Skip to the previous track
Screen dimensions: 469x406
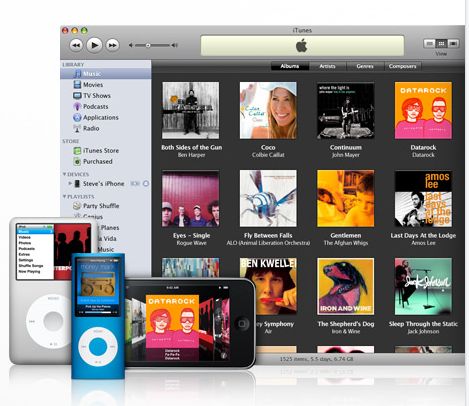[x=76, y=45]
